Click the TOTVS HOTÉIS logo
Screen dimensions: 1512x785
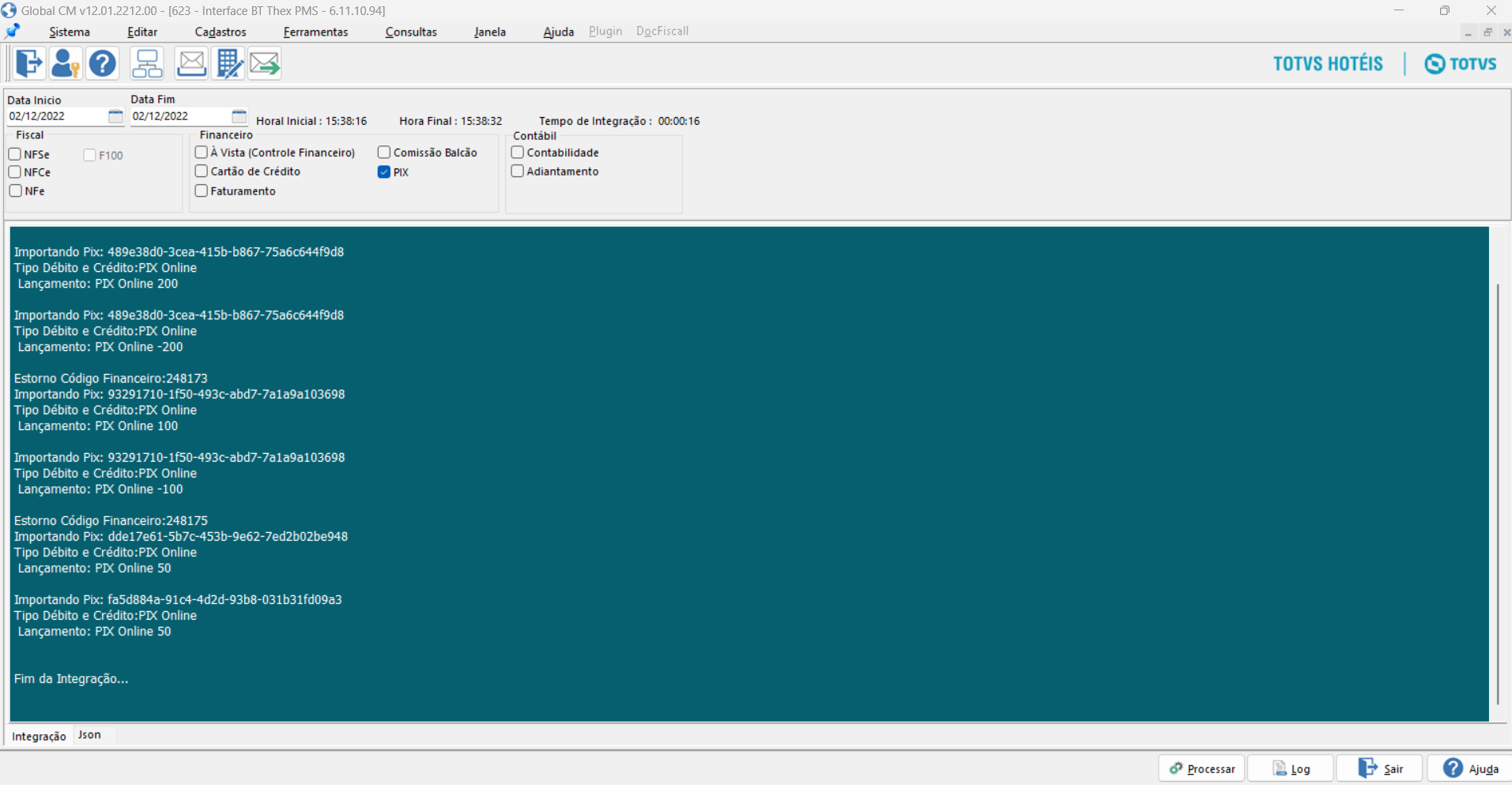1328,64
